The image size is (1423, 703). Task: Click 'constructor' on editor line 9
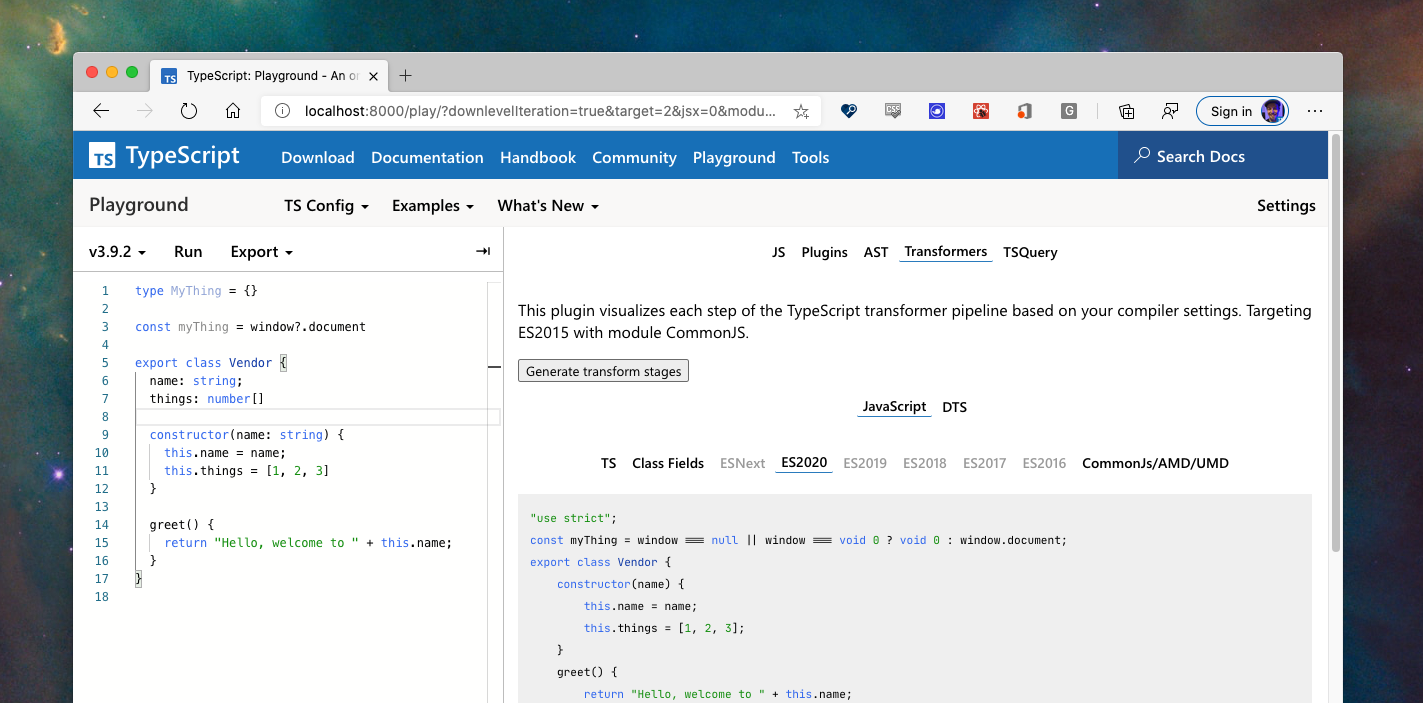[x=189, y=435]
